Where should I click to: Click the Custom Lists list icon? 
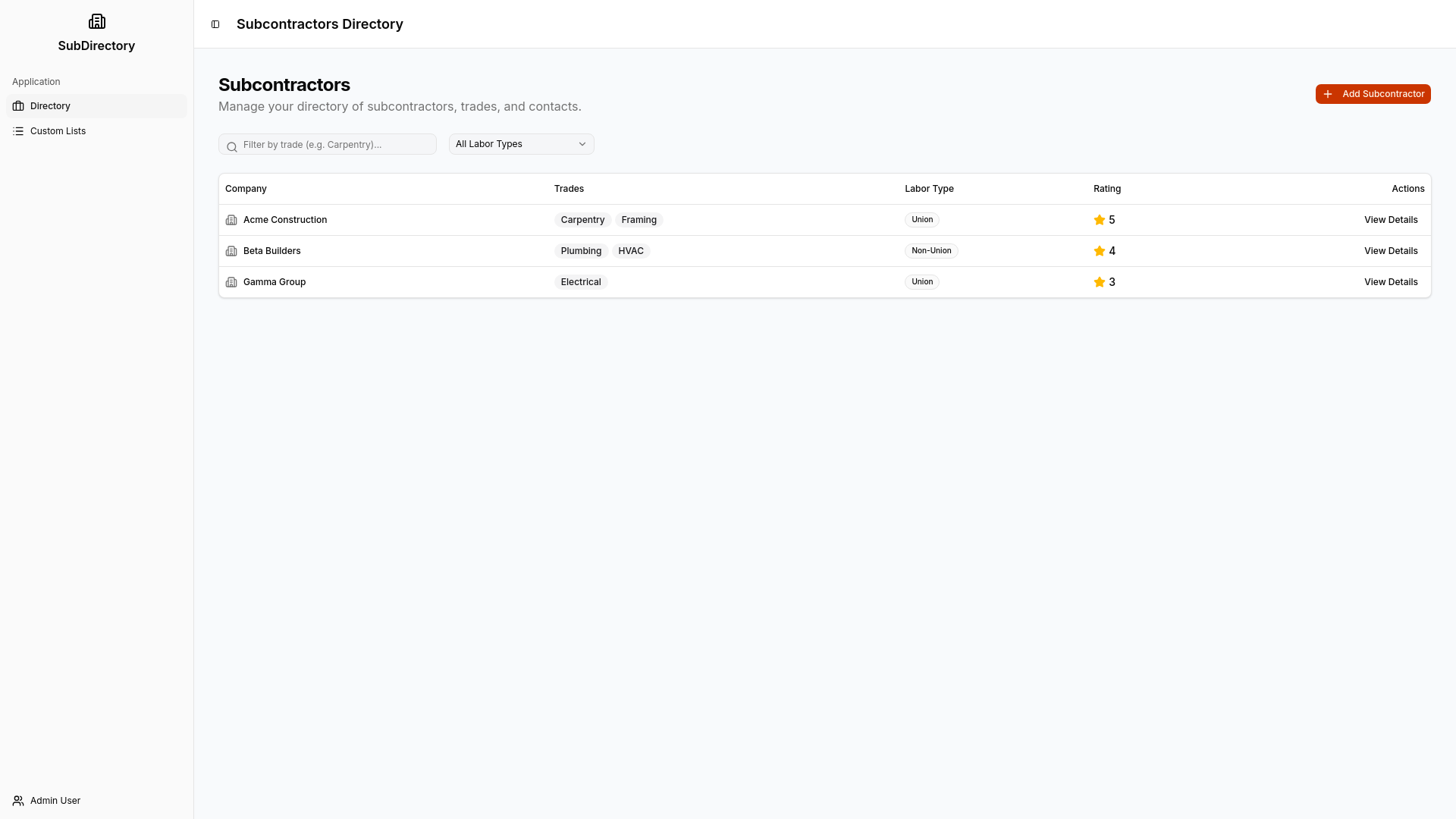pos(18,131)
